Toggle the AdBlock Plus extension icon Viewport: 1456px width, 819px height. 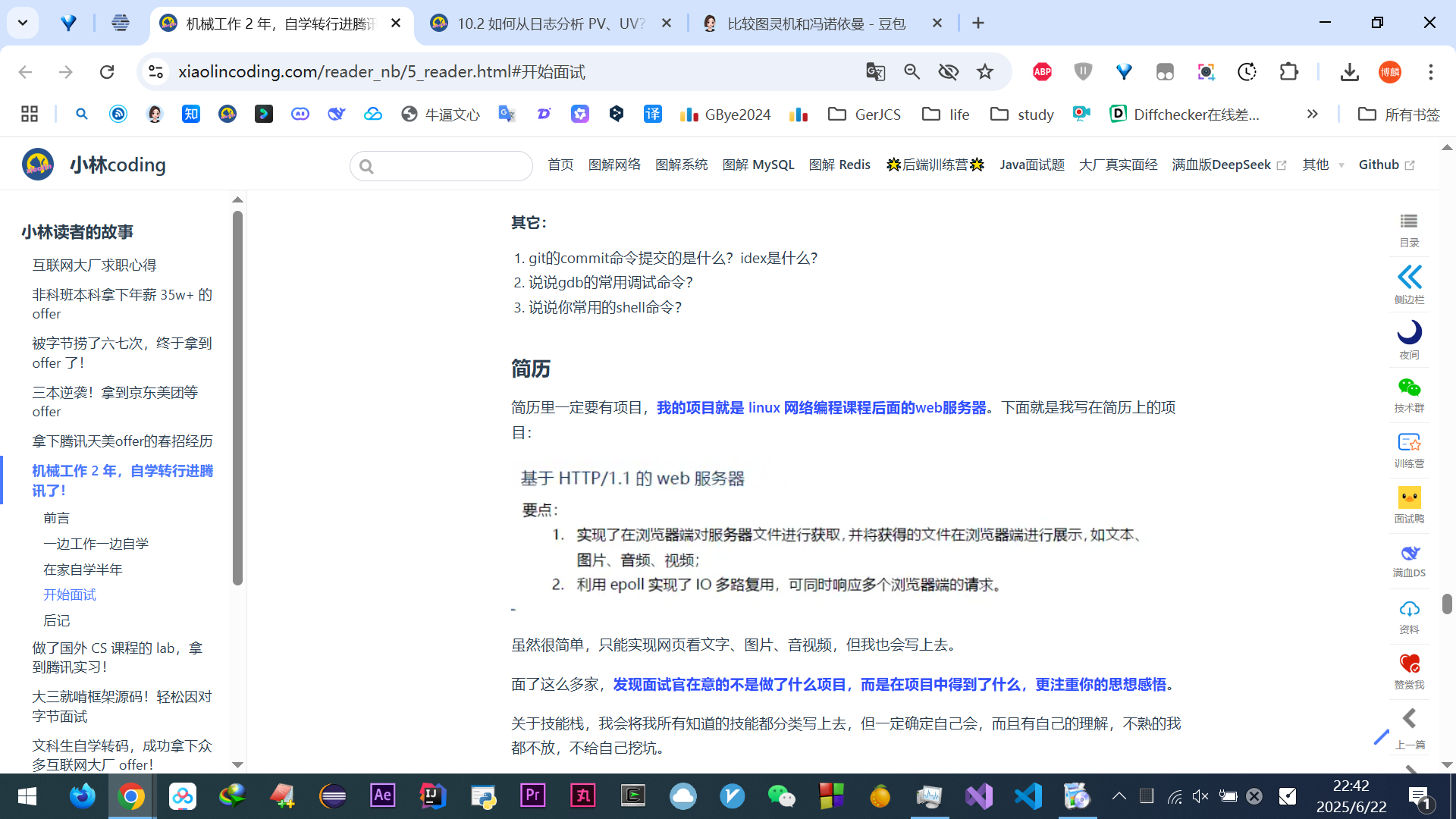pos(1042,71)
